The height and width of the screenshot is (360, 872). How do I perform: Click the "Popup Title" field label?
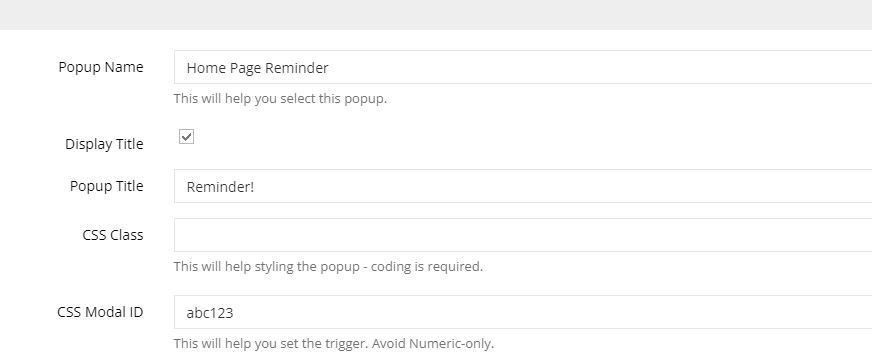(107, 186)
